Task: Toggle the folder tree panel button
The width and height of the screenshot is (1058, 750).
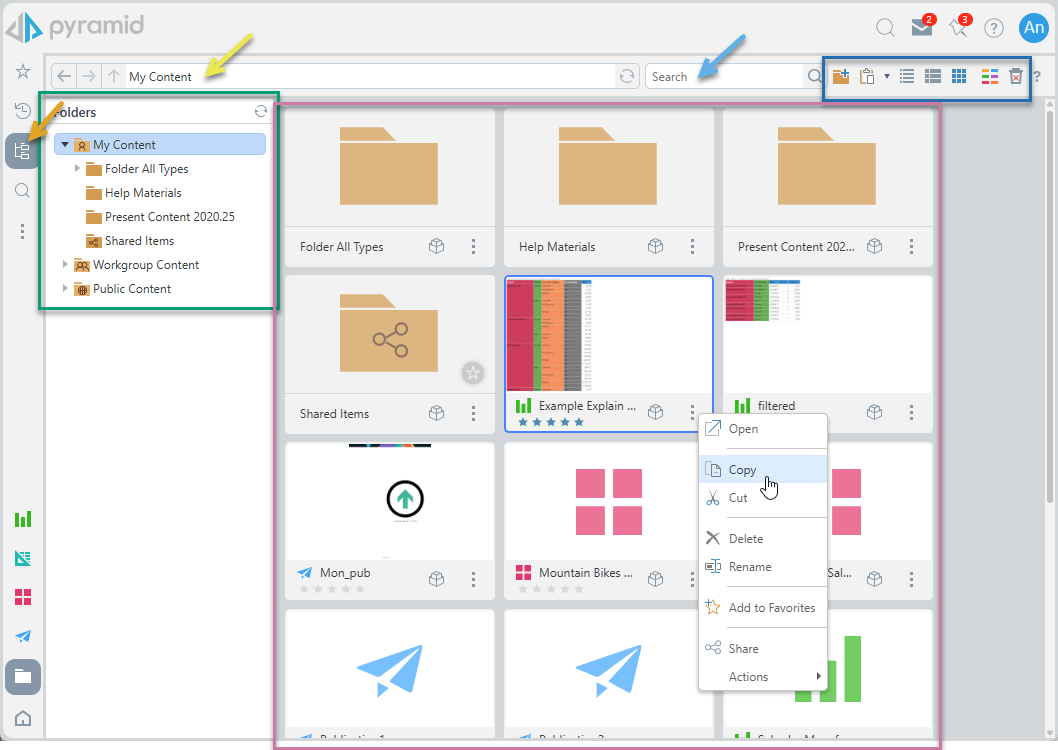Action: 22,151
